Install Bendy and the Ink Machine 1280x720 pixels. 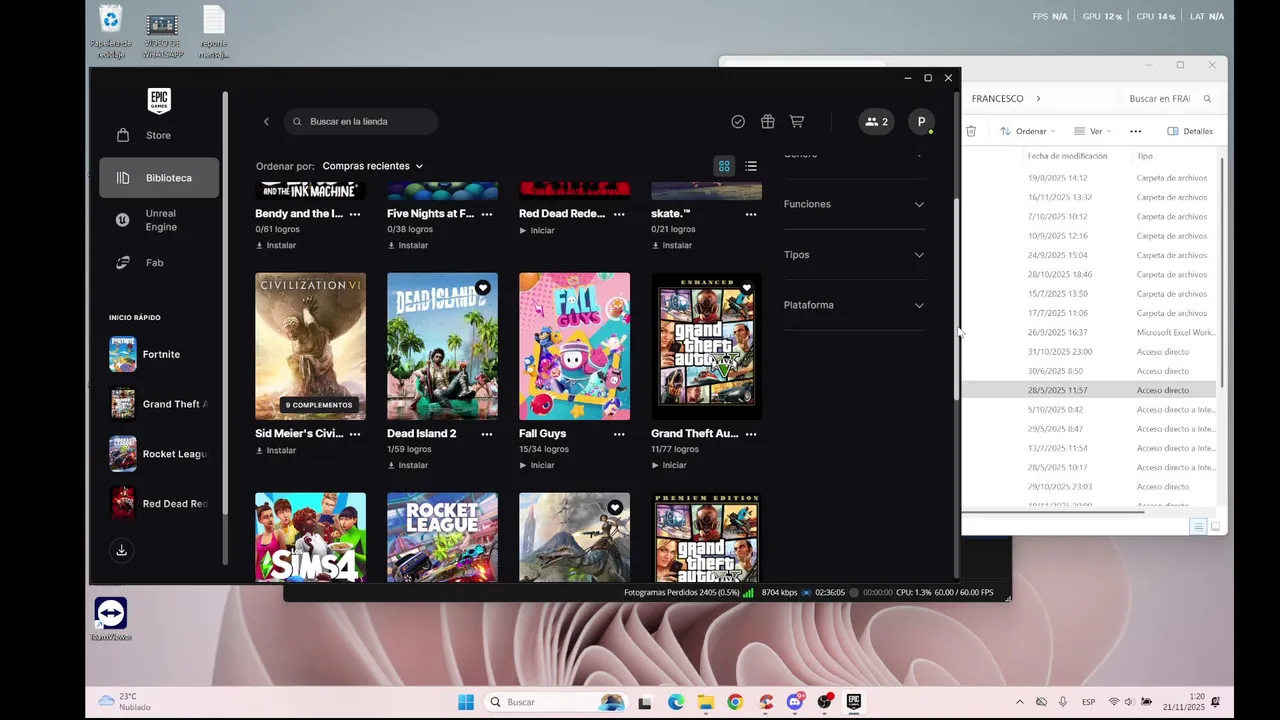[x=276, y=245]
